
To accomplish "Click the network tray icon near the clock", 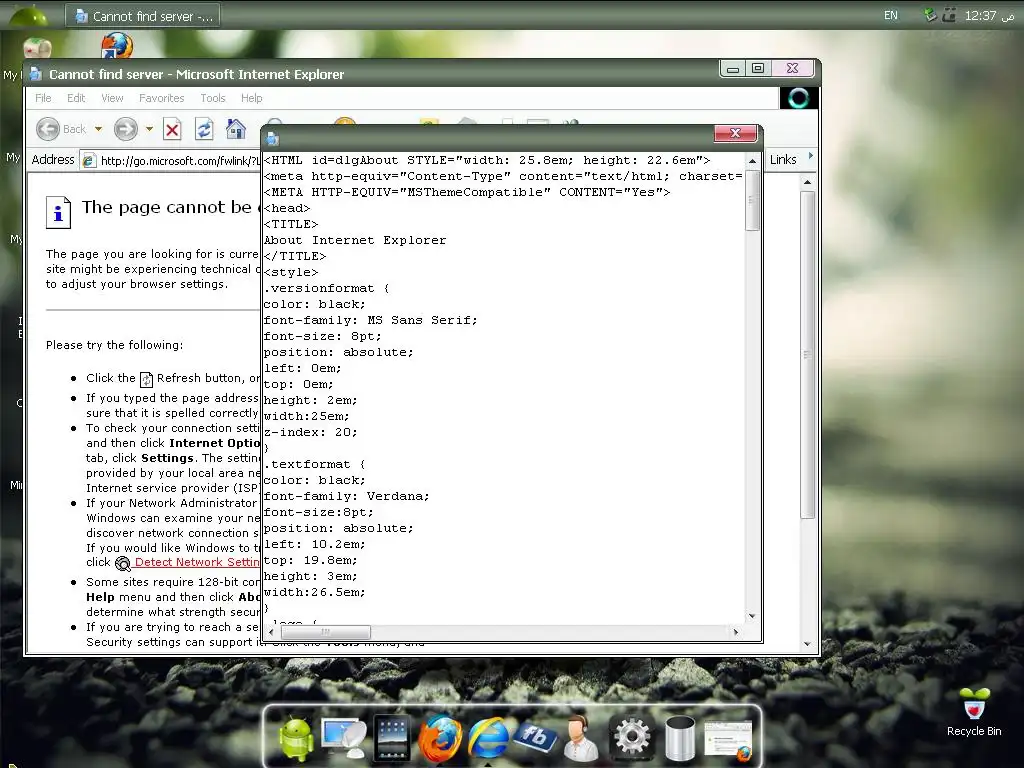I will (x=931, y=15).
